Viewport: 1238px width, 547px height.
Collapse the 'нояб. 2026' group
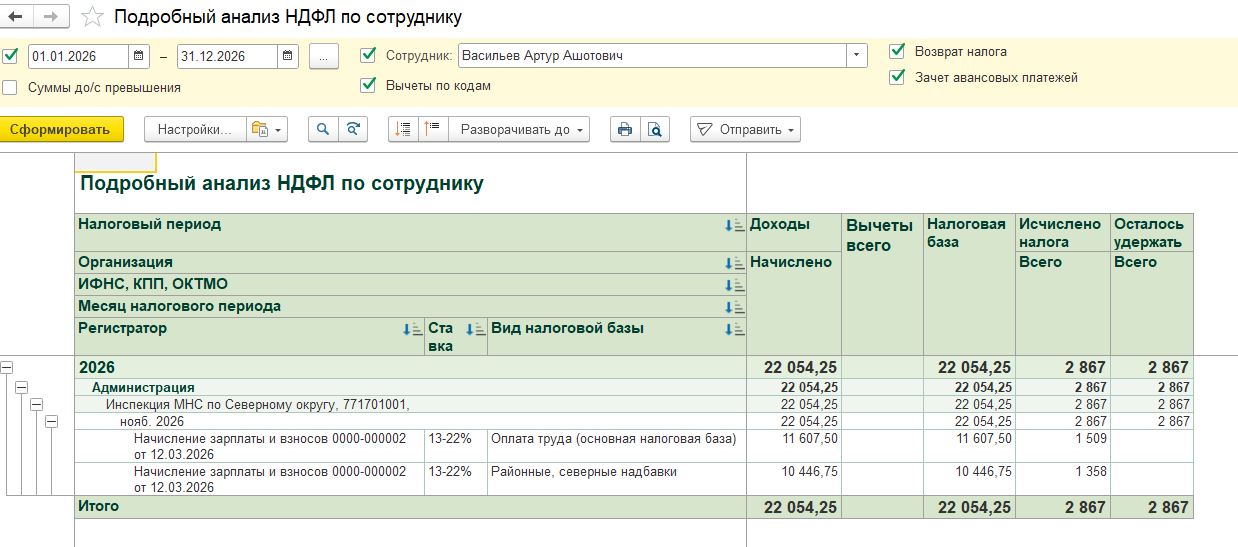click(x=52, y=421)
